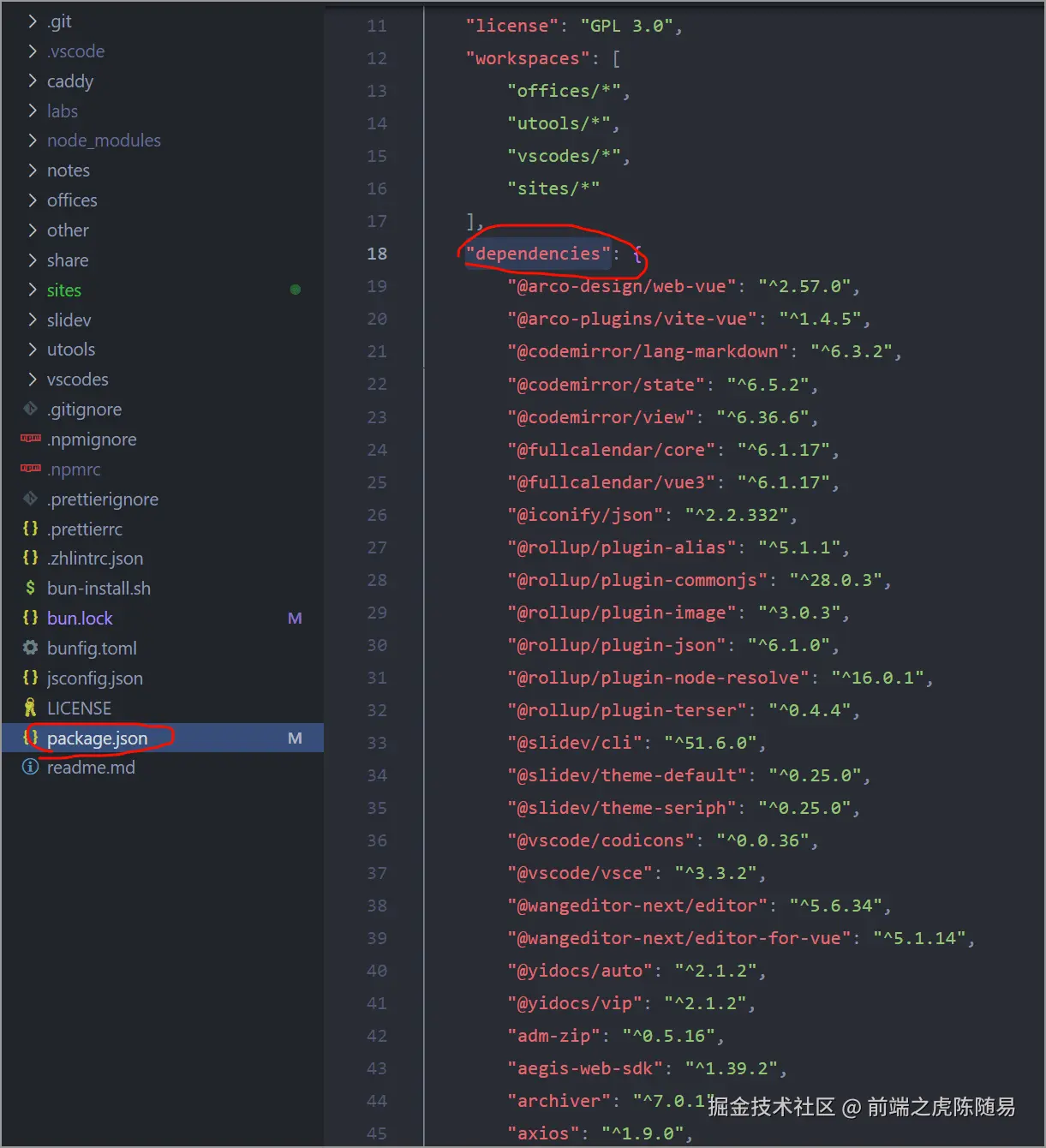Image resolution: width=1046 pixels, height=1148 pixels.
Task: Click the info icon beside readme.md
Action: click(31, 767)
